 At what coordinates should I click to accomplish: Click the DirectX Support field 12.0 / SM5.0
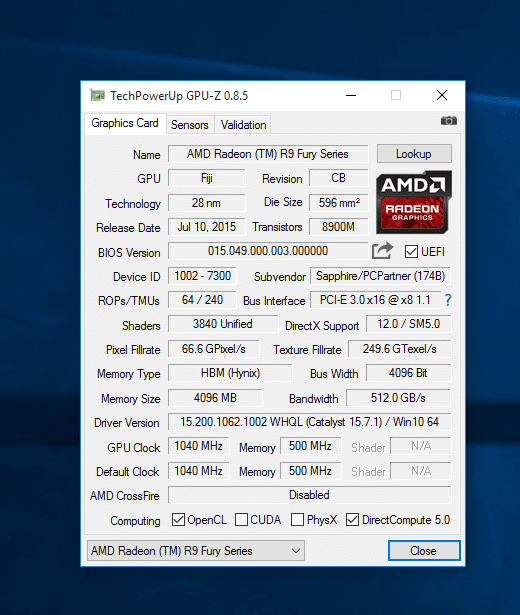click(409, 324)
